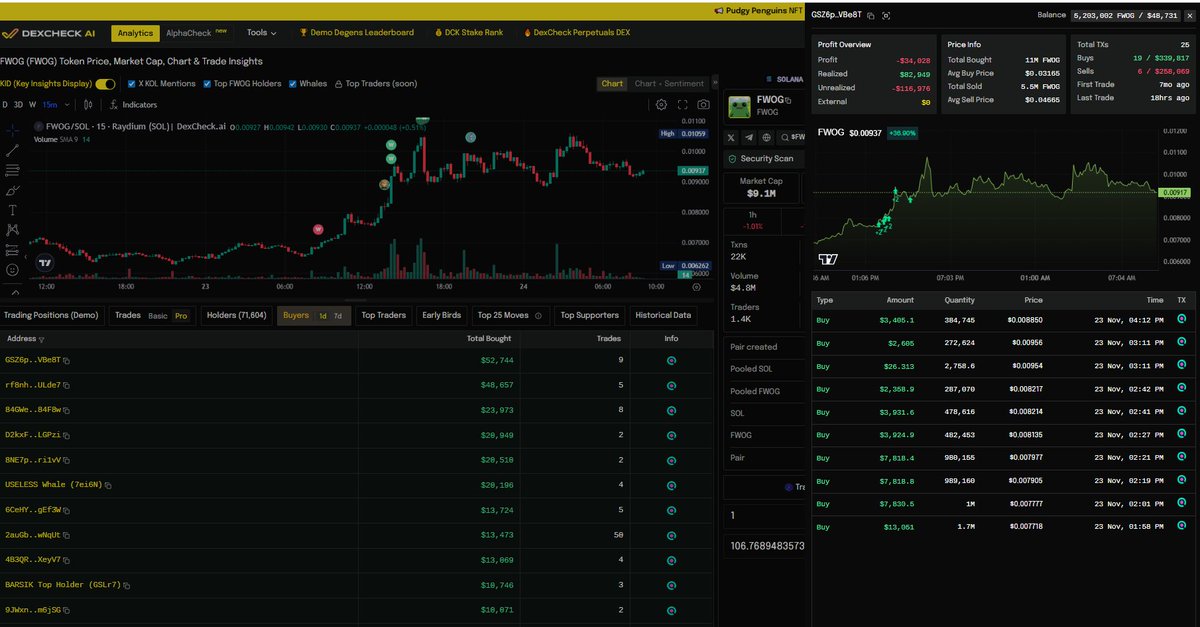Open Top Supporters tab
The image size is (1200, 627).
[589, 316]
